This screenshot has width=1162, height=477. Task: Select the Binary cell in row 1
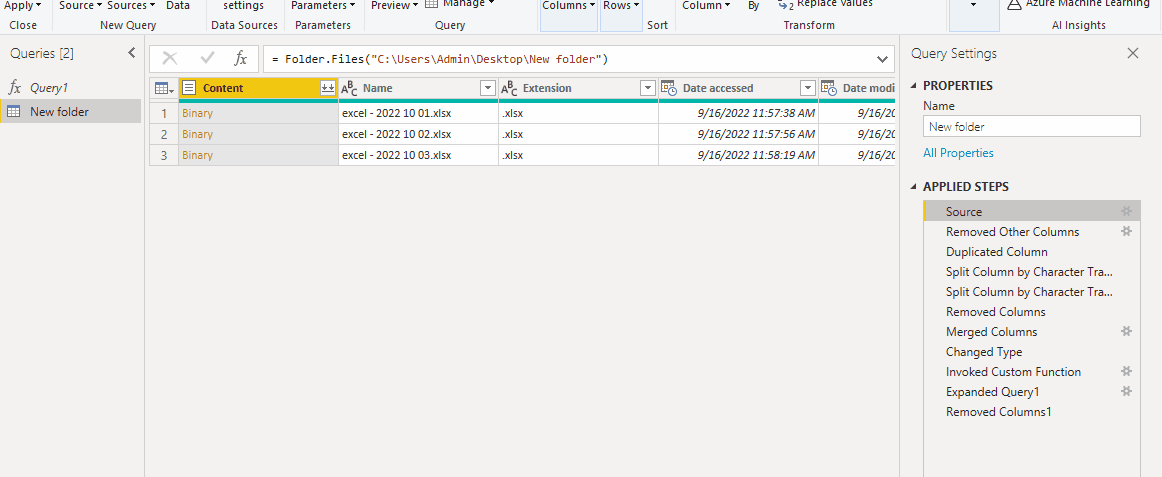pos(259,113)
